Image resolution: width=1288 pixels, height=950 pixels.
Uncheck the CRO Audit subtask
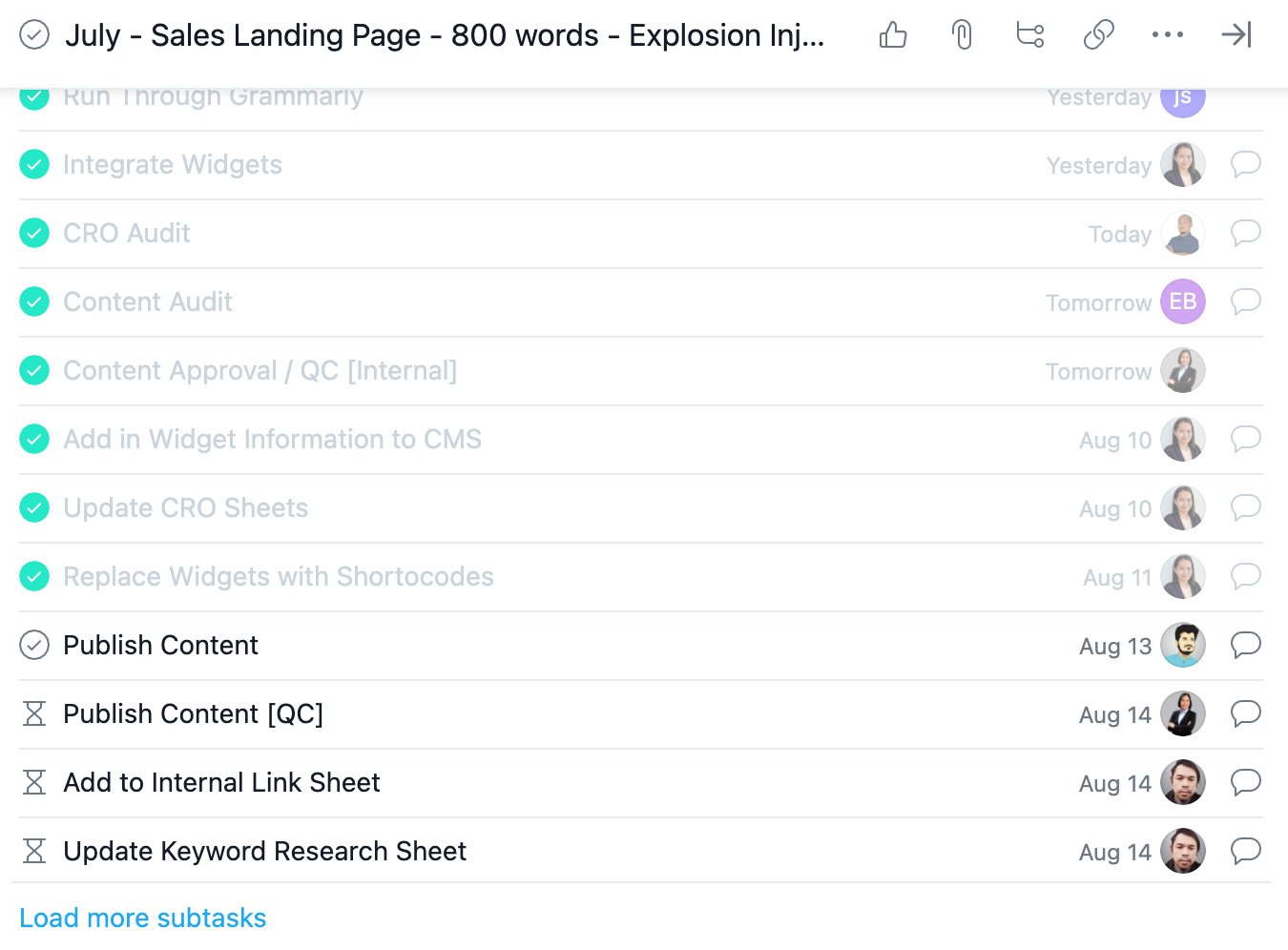point(34,234)
